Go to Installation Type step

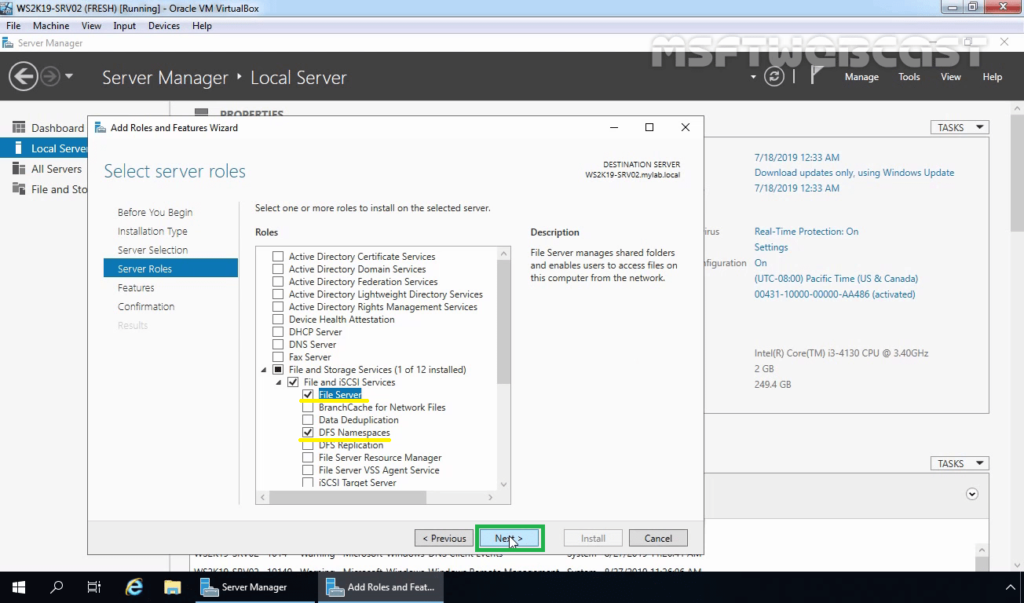[x=152, y=231]
